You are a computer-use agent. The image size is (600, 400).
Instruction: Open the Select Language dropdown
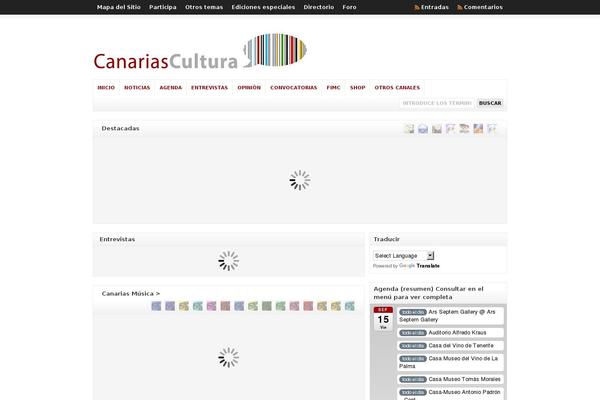click(x=404, y=255)
